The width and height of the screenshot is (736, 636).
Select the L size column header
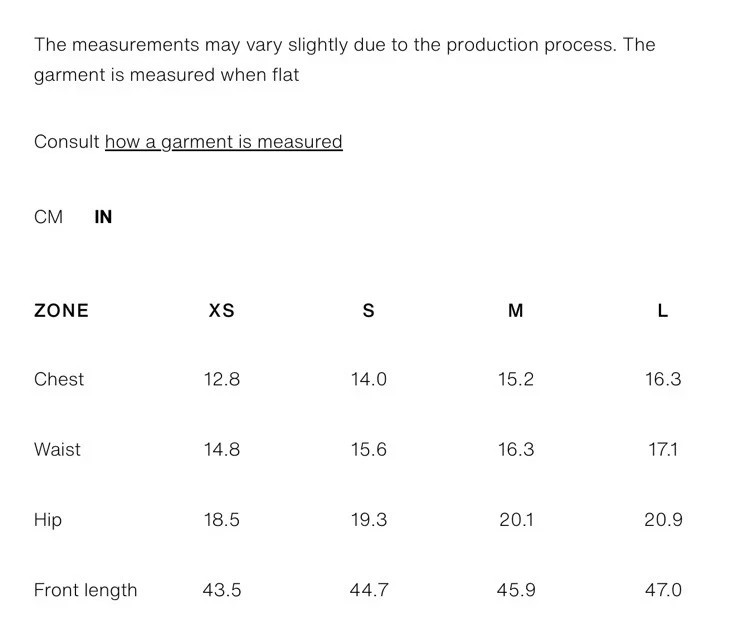pos(662,311)
